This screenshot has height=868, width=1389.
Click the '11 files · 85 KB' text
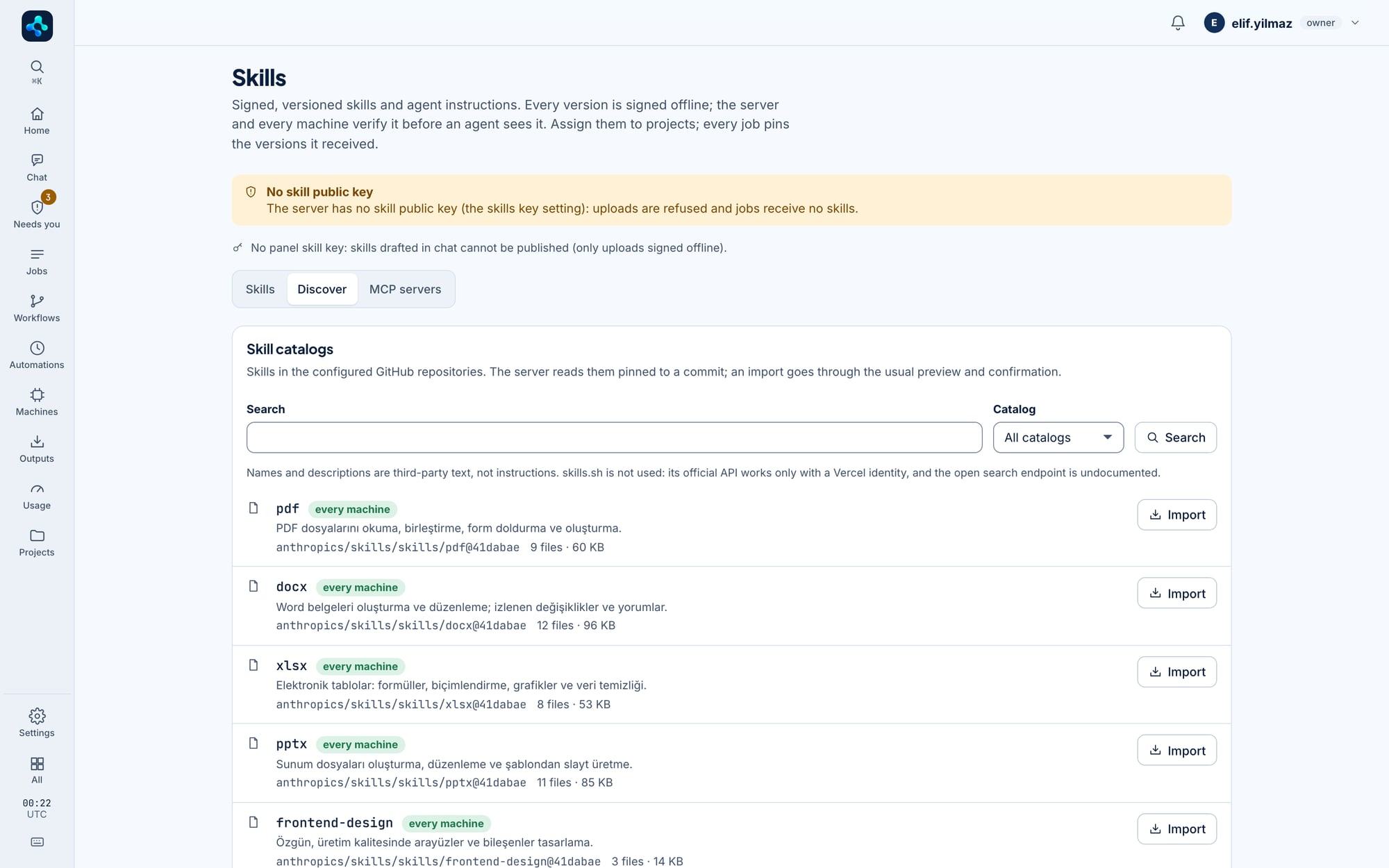[x=574, y=783]
